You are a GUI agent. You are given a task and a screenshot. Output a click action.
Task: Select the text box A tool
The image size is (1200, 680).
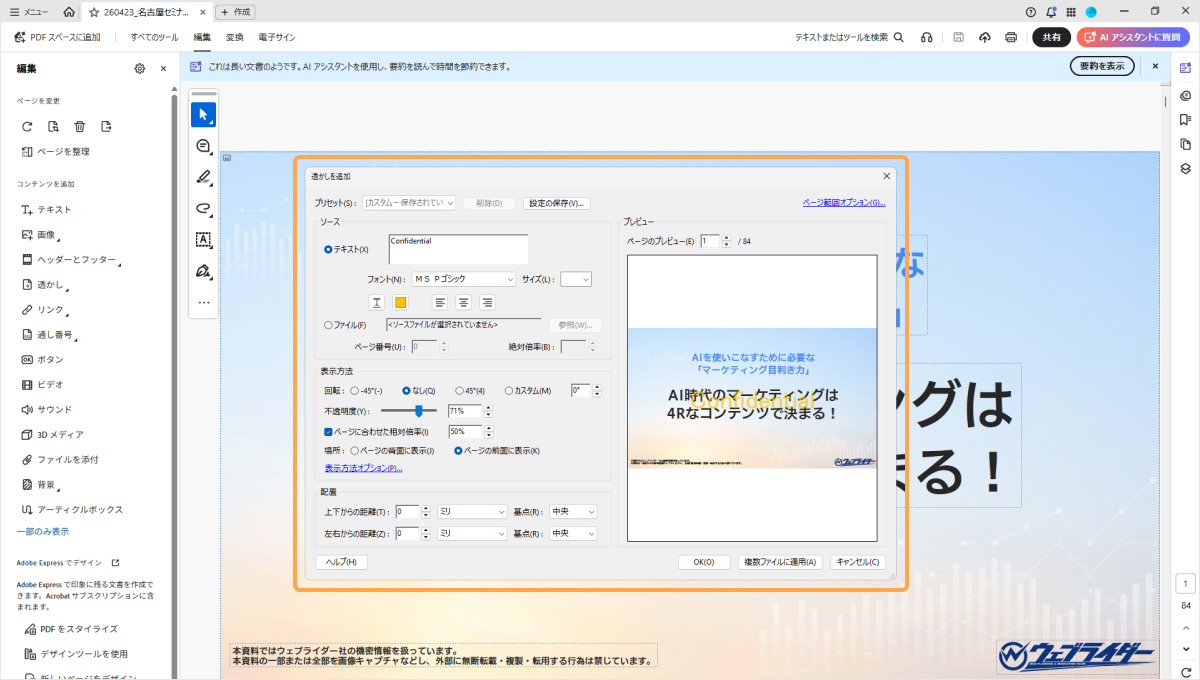coord(203,239)
